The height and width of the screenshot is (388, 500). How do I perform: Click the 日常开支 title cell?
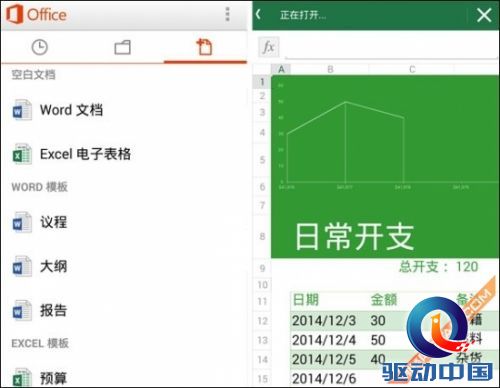[x=355, y=237]
